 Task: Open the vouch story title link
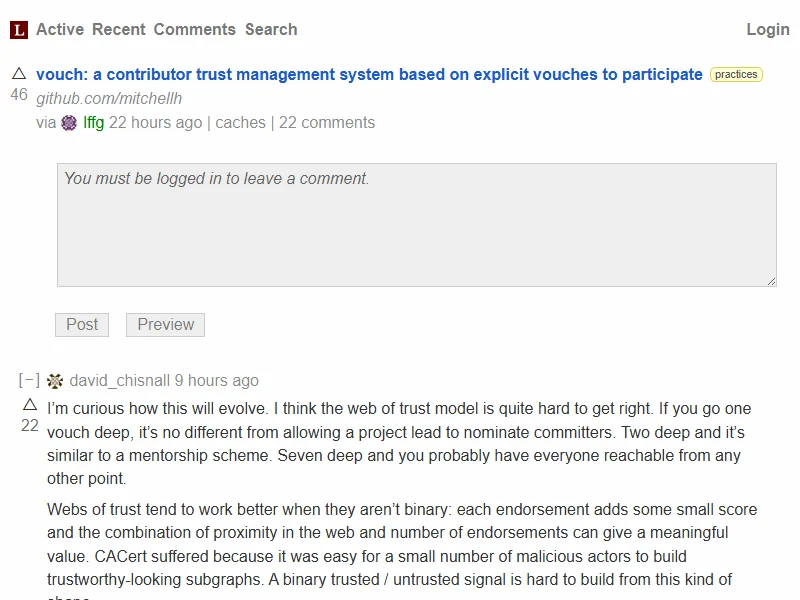point(369,75)
